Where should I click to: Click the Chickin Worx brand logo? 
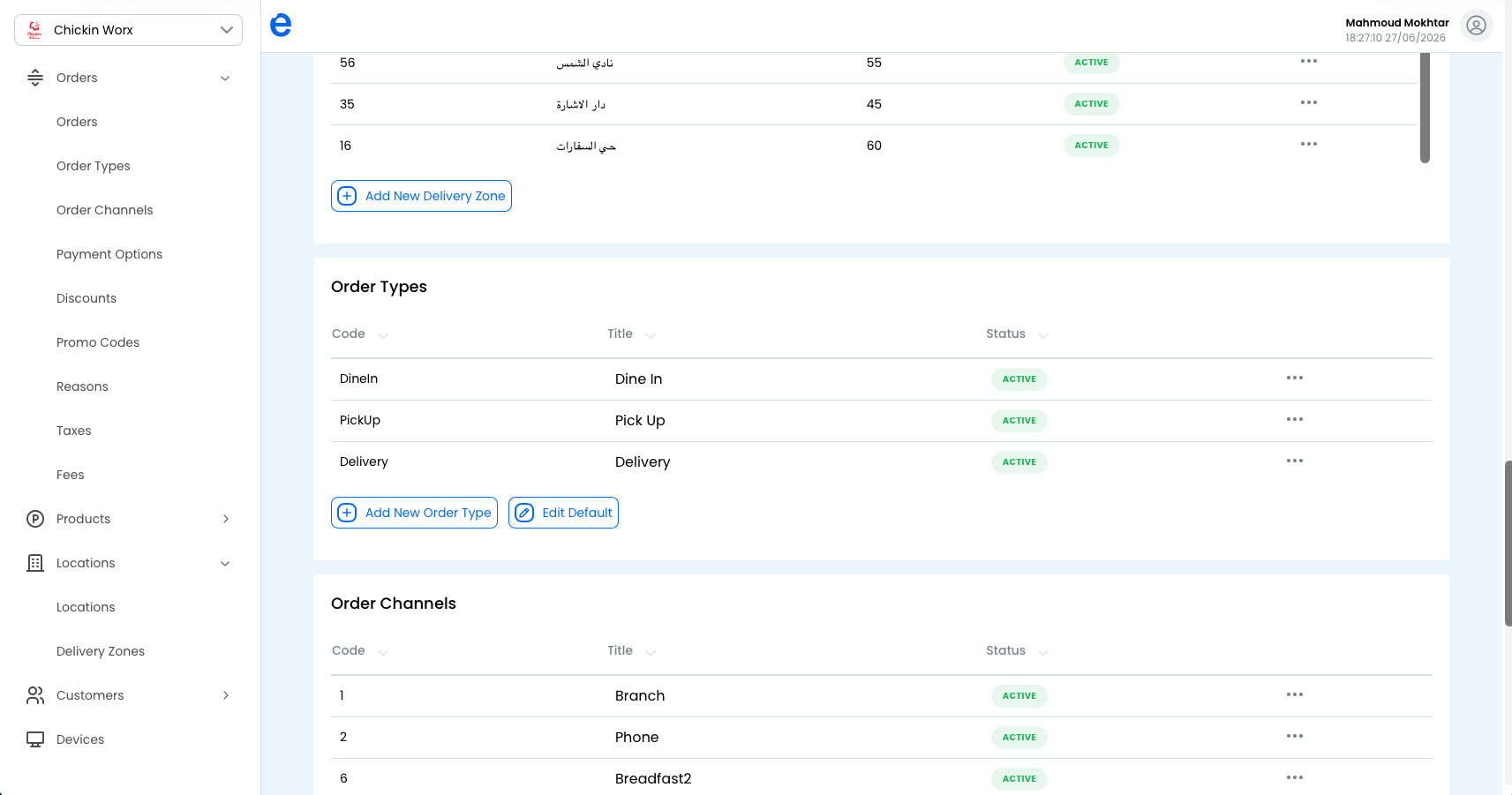click(x=34, y=30)
